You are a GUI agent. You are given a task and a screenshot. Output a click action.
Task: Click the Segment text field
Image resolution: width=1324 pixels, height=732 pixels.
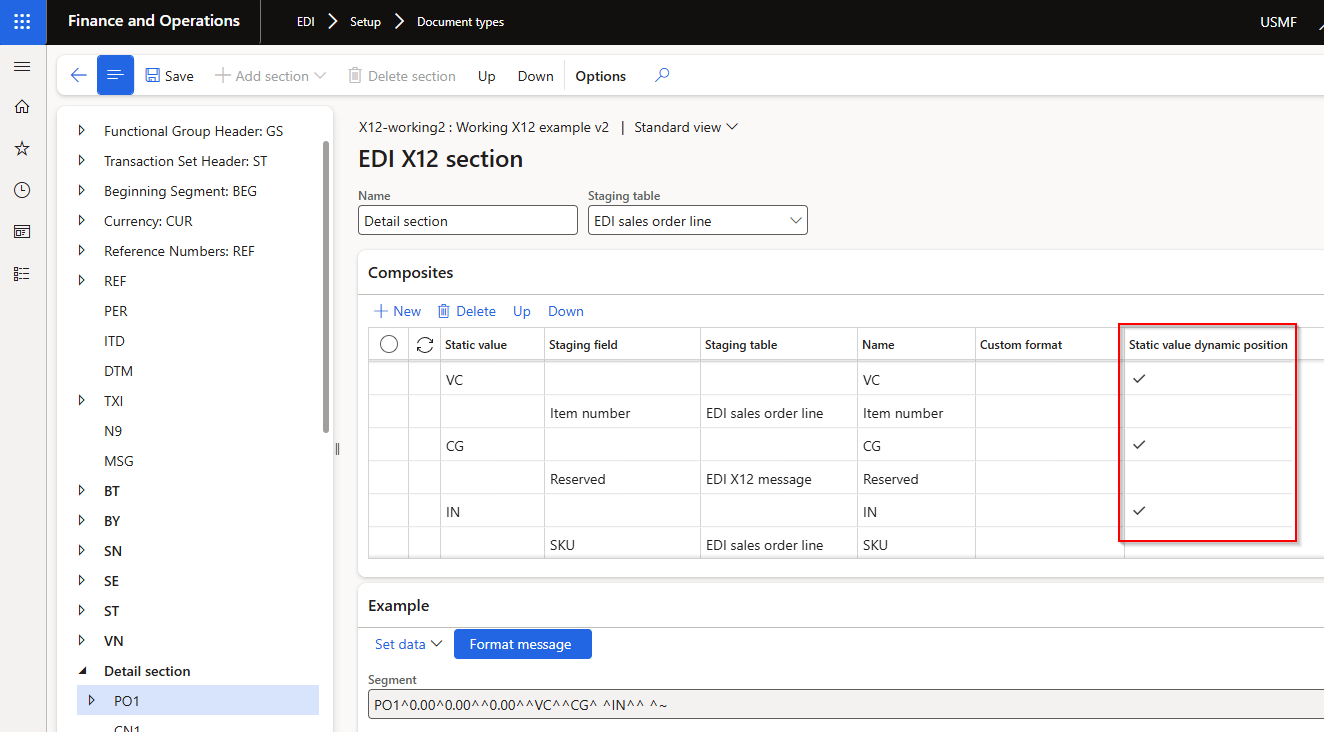click(x=845, y=705)
